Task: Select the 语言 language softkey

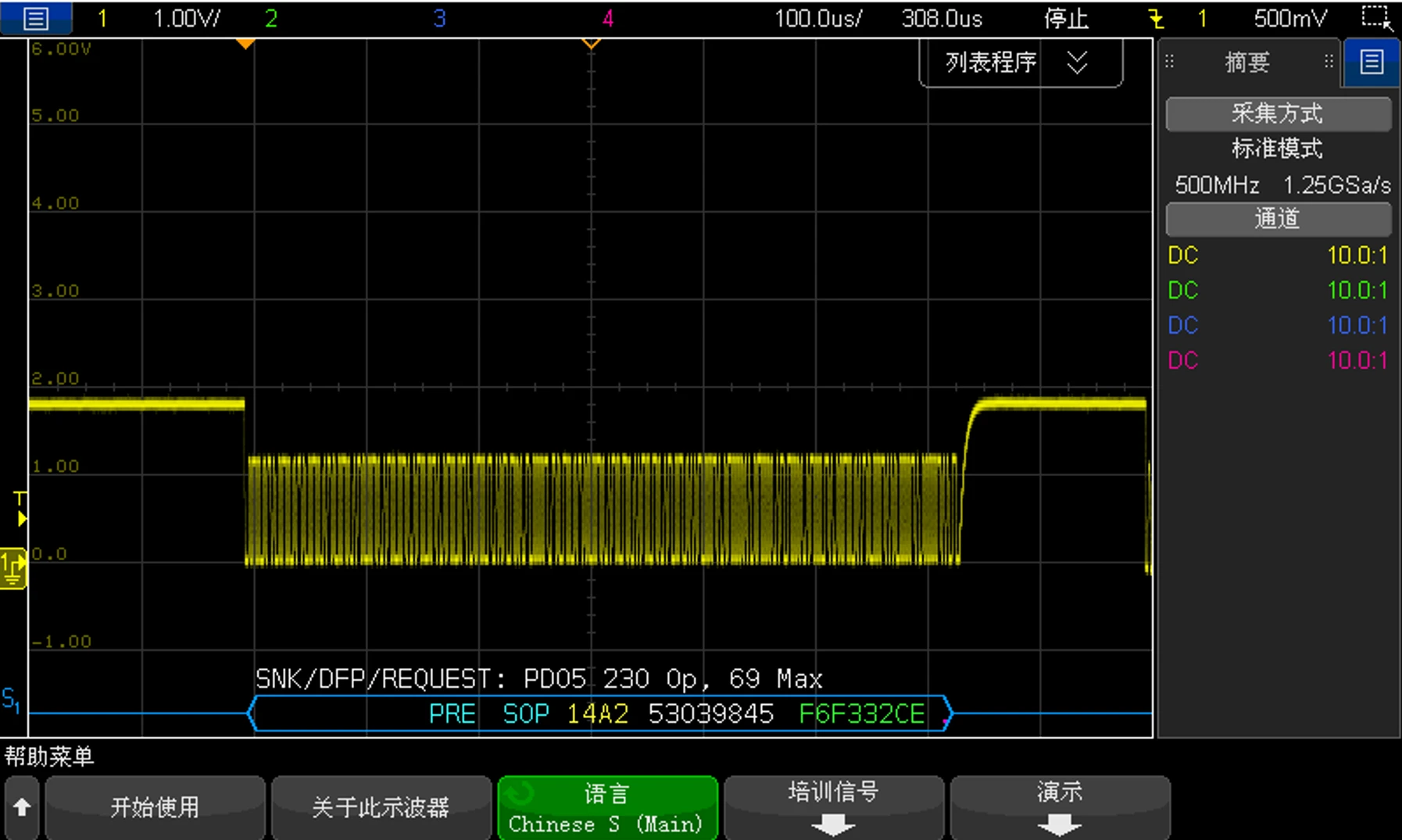Action: 607,807
